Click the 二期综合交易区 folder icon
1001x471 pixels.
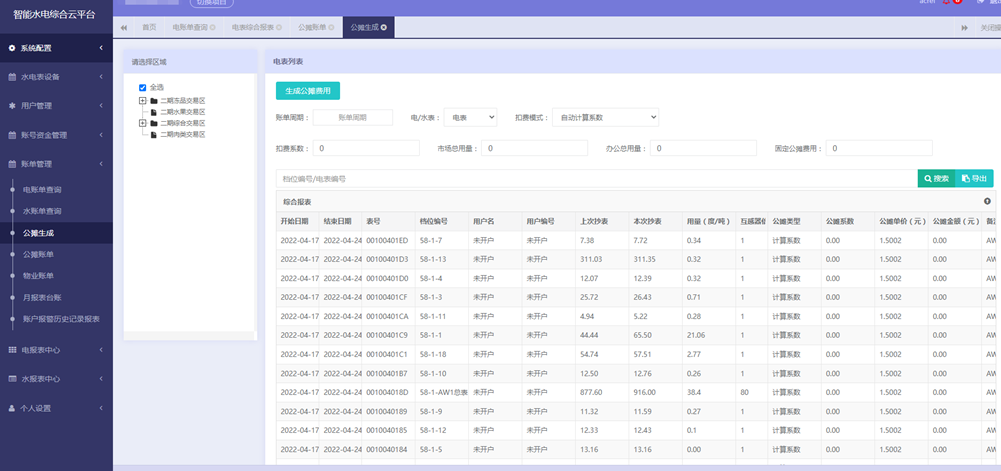point(154,123)
